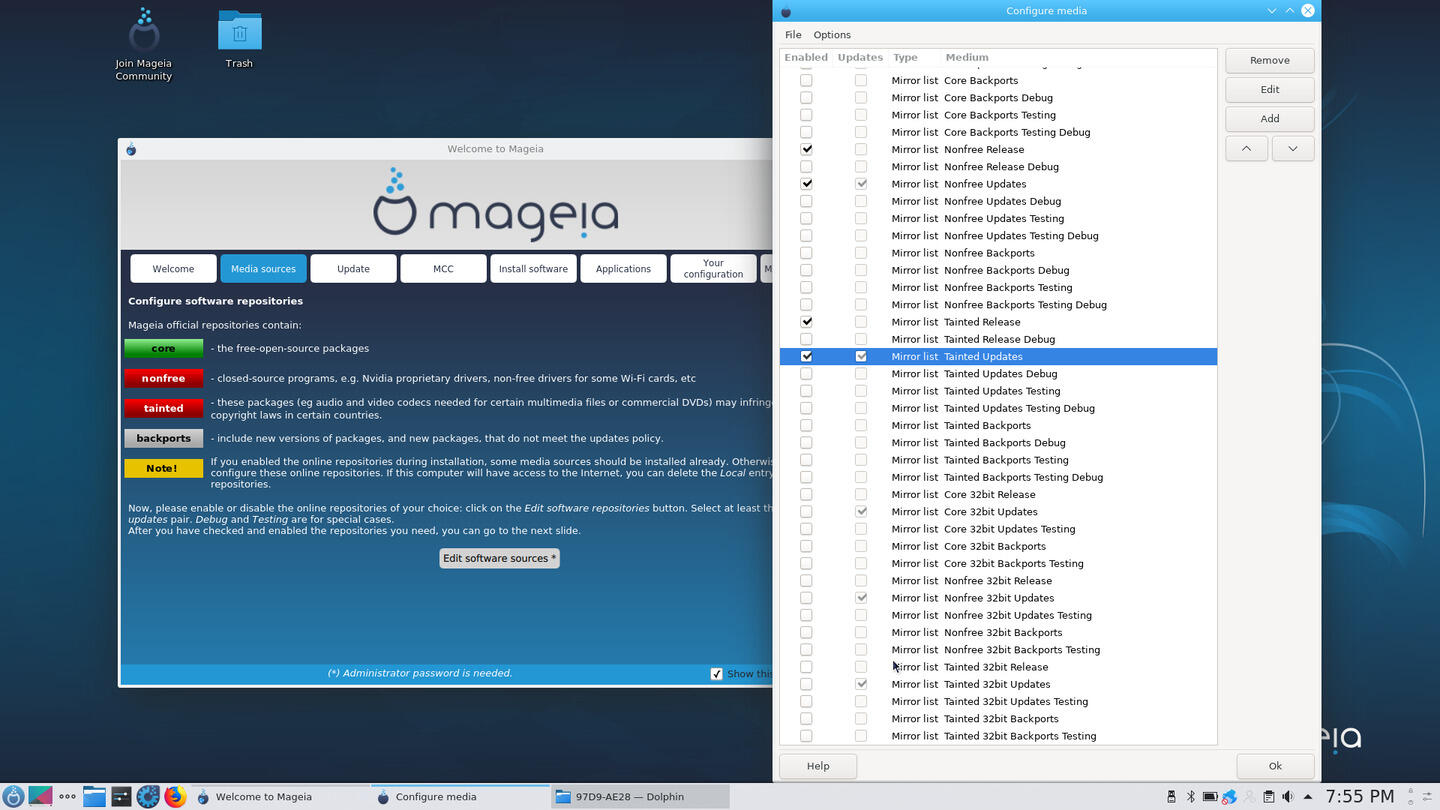Disable the Nonfree Updates medium

pyautogui.click(x=806, y=184)
